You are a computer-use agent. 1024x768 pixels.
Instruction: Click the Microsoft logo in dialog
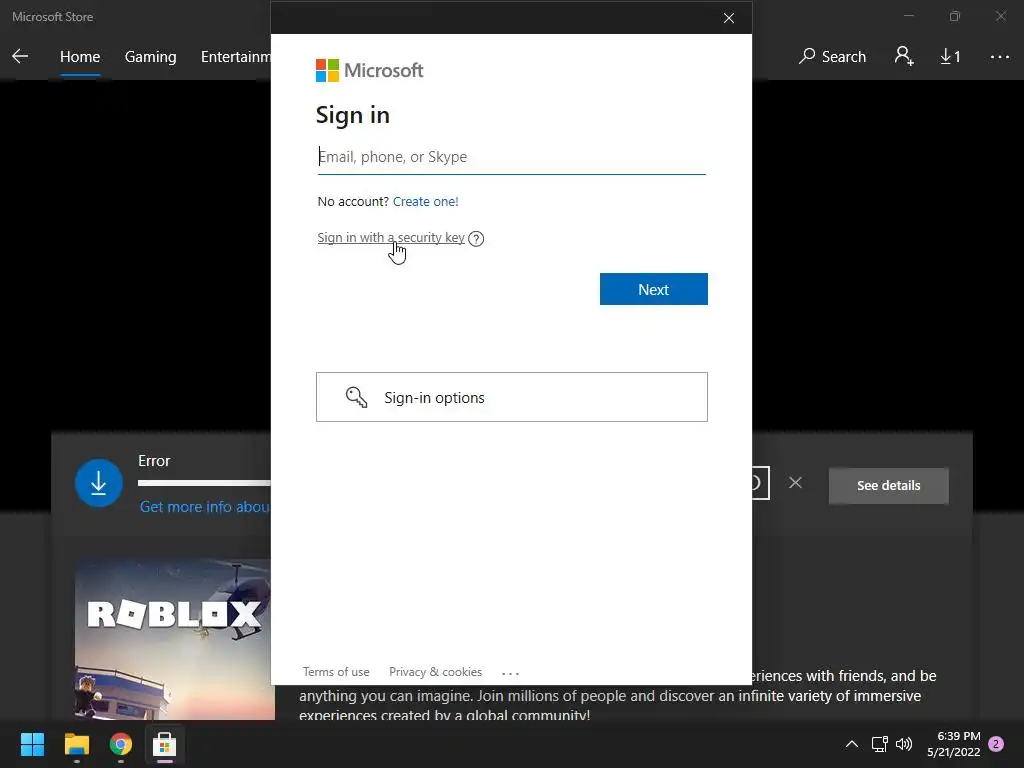[369, 71]
